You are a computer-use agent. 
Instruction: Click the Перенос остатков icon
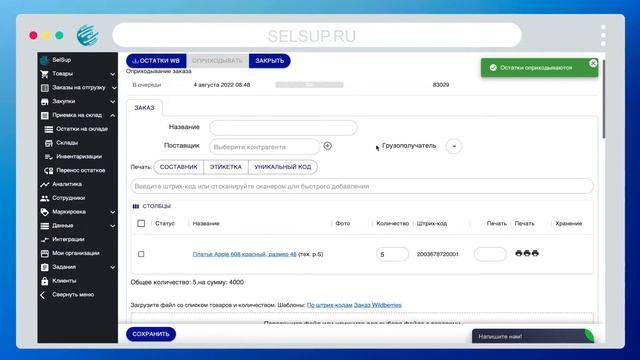[49, 171]
